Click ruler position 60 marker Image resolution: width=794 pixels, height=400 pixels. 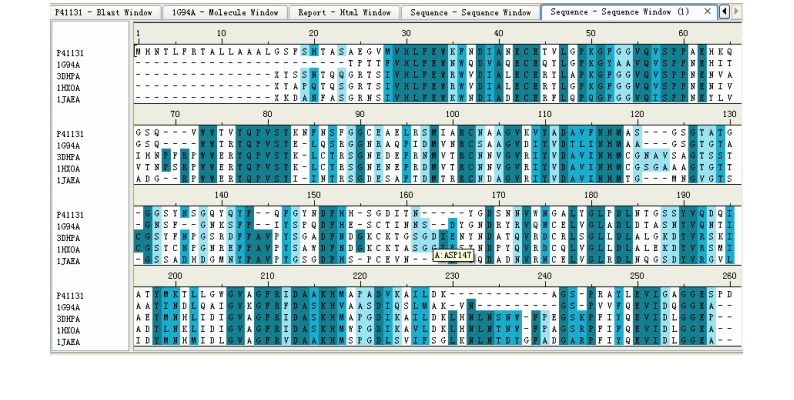point(683,33)
